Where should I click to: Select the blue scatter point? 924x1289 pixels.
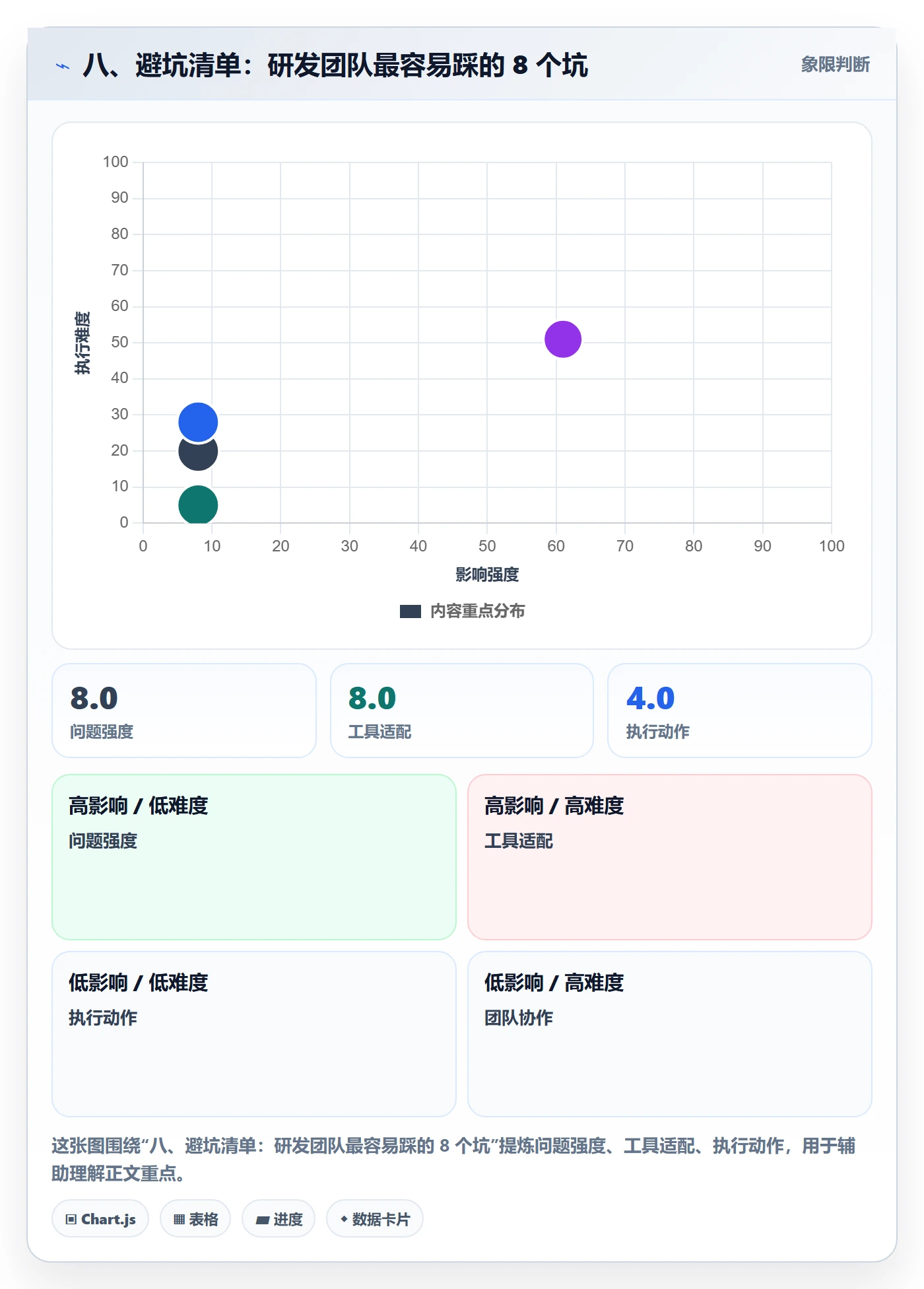coord(198,422)
